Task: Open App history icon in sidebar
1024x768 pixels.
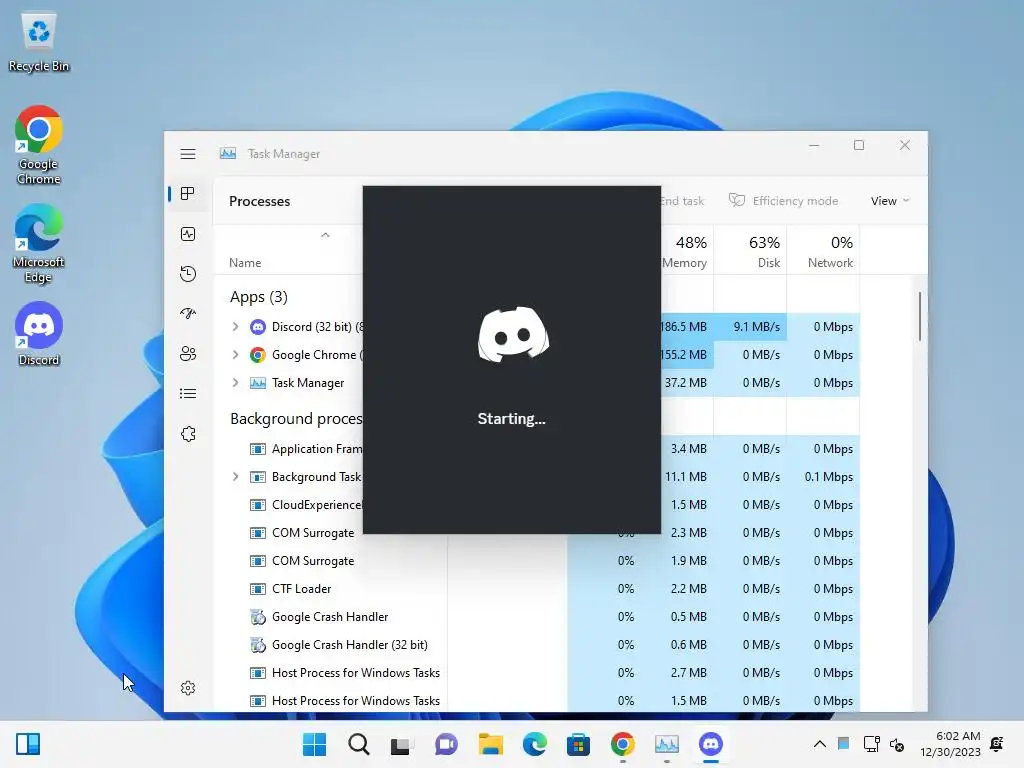Action: pyautogui.click(x=188, y=274)
